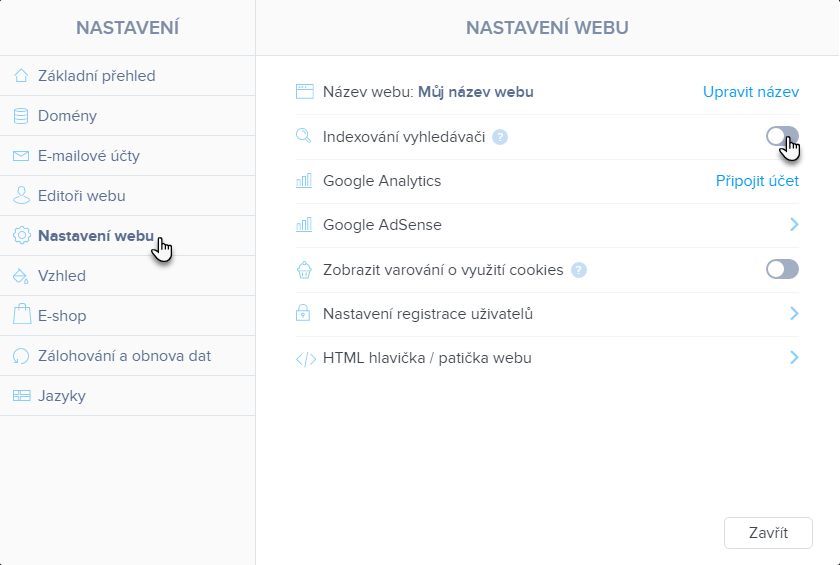The image size is (840, 565).
Task: Click the envelope icon for E-mailové účty
Action: pyautogui.click(x=21, y=156)
